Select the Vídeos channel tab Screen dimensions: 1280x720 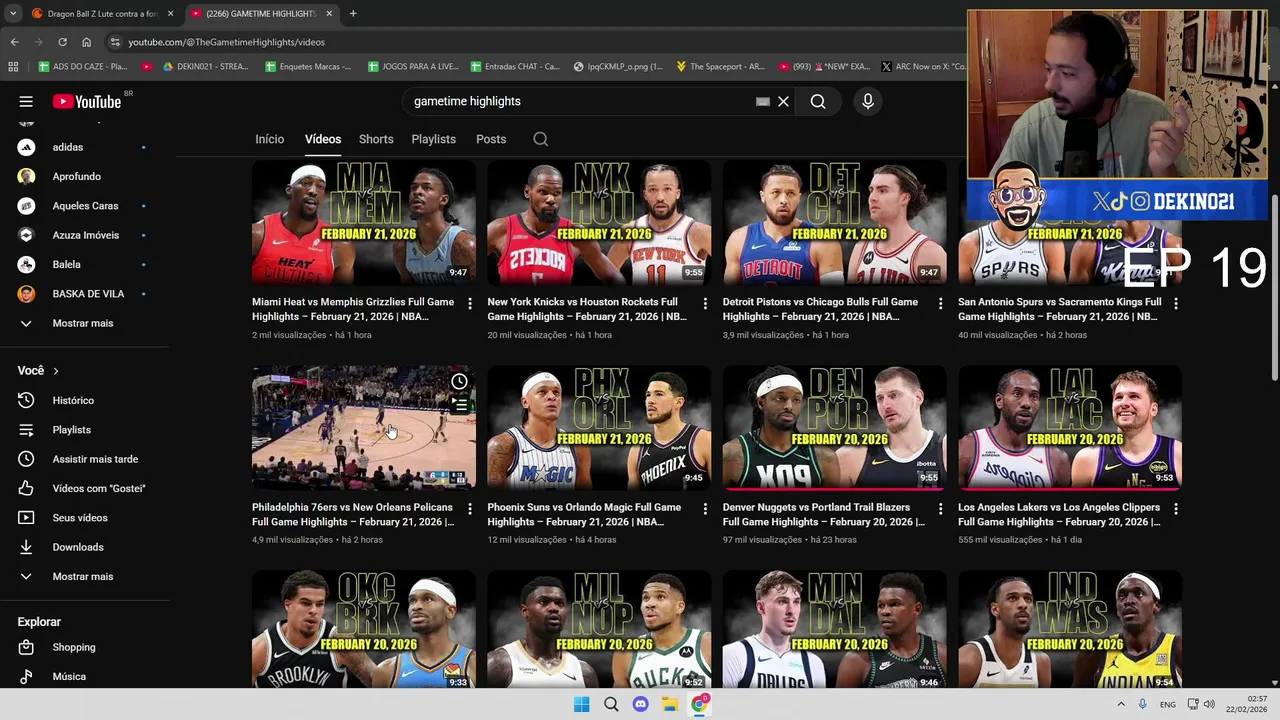(x=323, y=139)
